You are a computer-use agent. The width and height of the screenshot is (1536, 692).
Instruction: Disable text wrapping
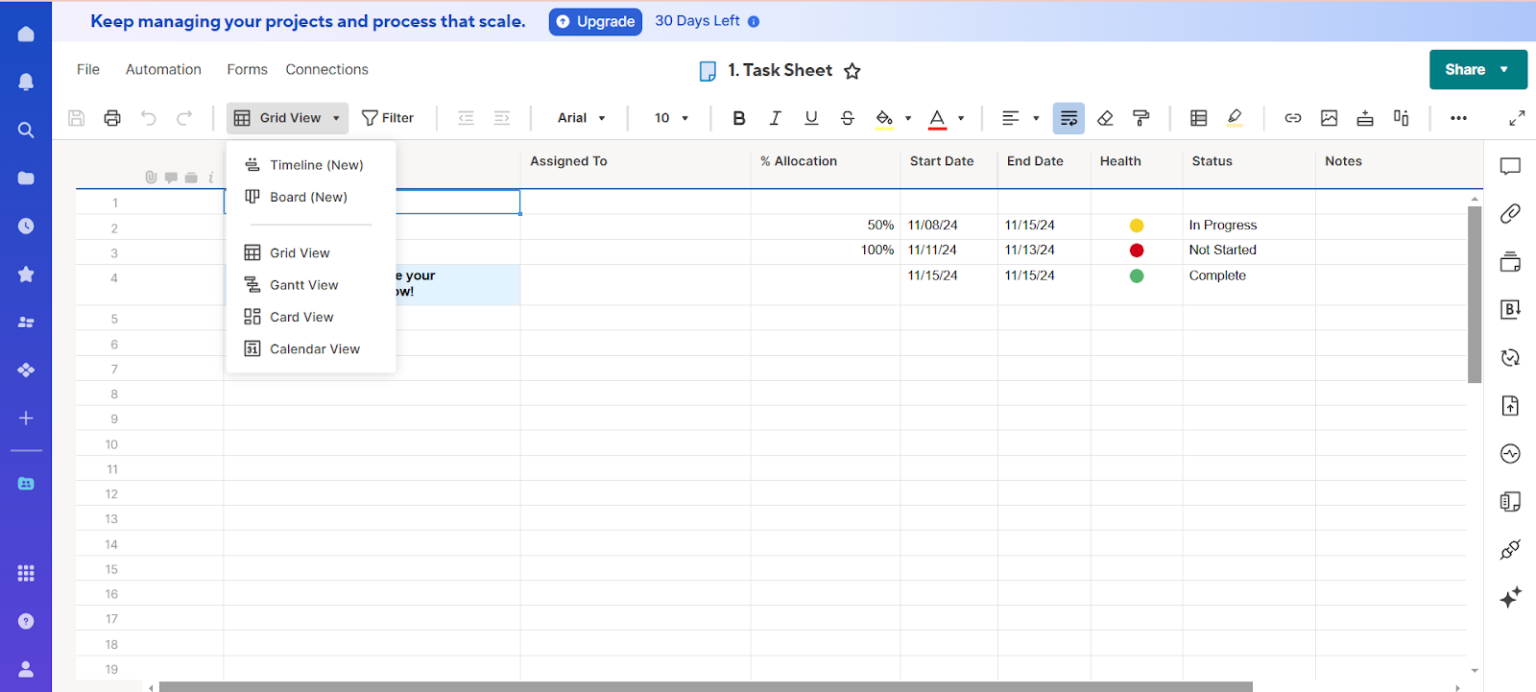[x=1069, y=117]
